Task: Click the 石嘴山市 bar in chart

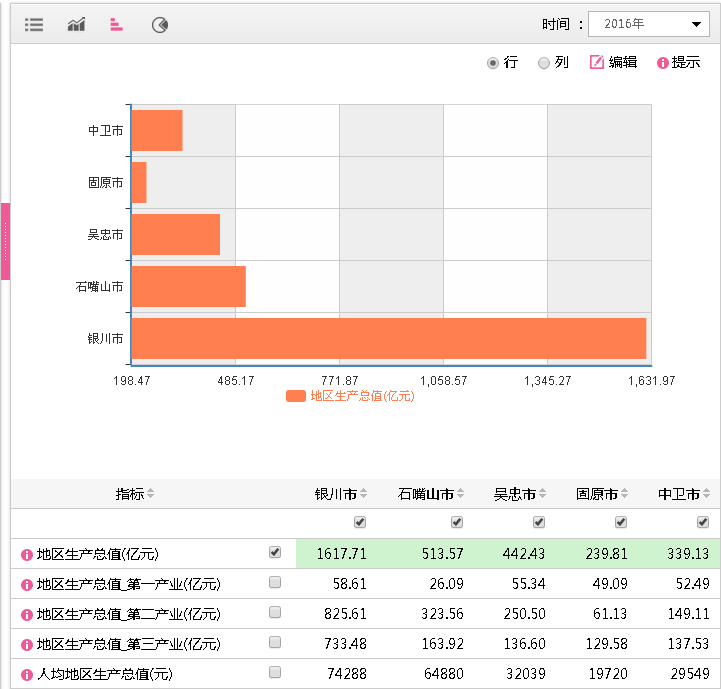Action: [x=189, y=287]
